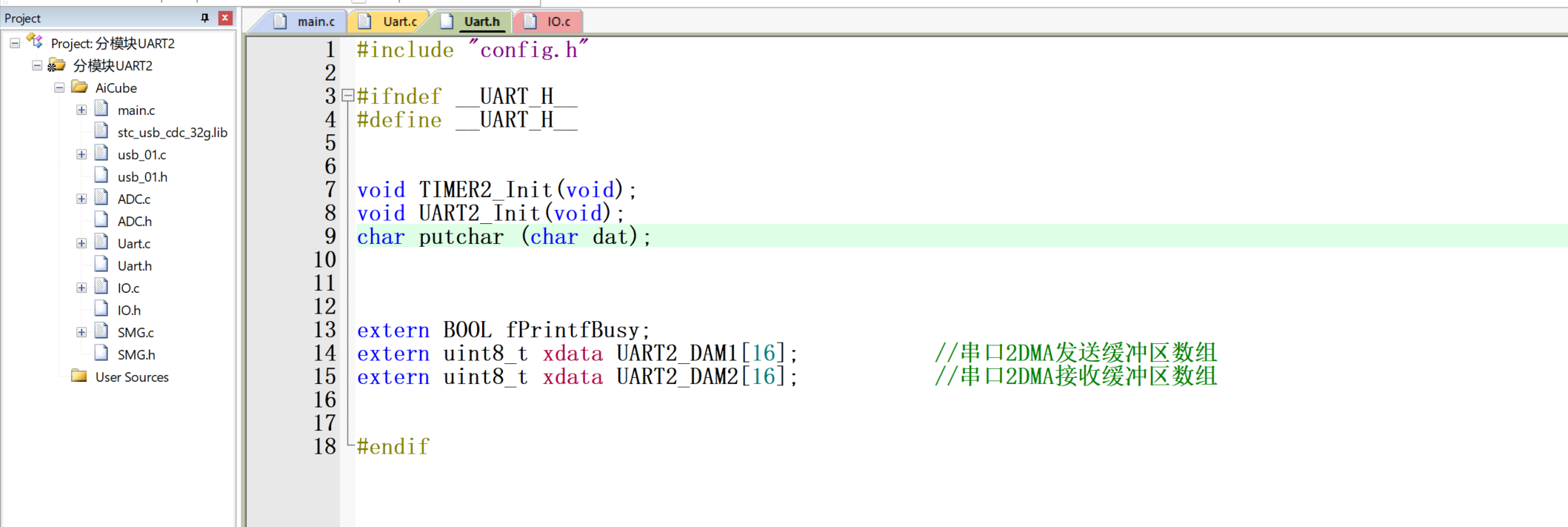Click the AiCube folder icon
The height and width of the screenshot is (527, 1568).
[79, 87]
